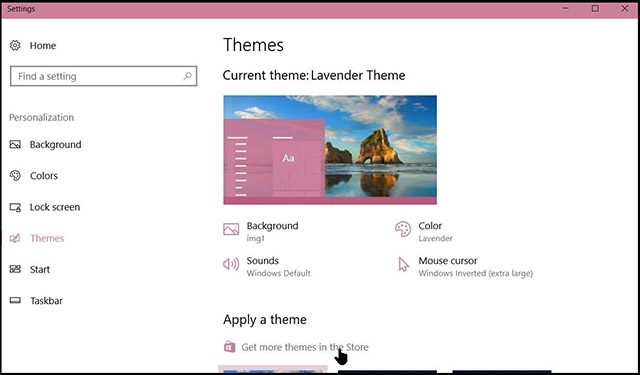Screen dimensions: 640x375
Task: Click the Lock screen icon in sidebar
Action: (x=15, y=207)
